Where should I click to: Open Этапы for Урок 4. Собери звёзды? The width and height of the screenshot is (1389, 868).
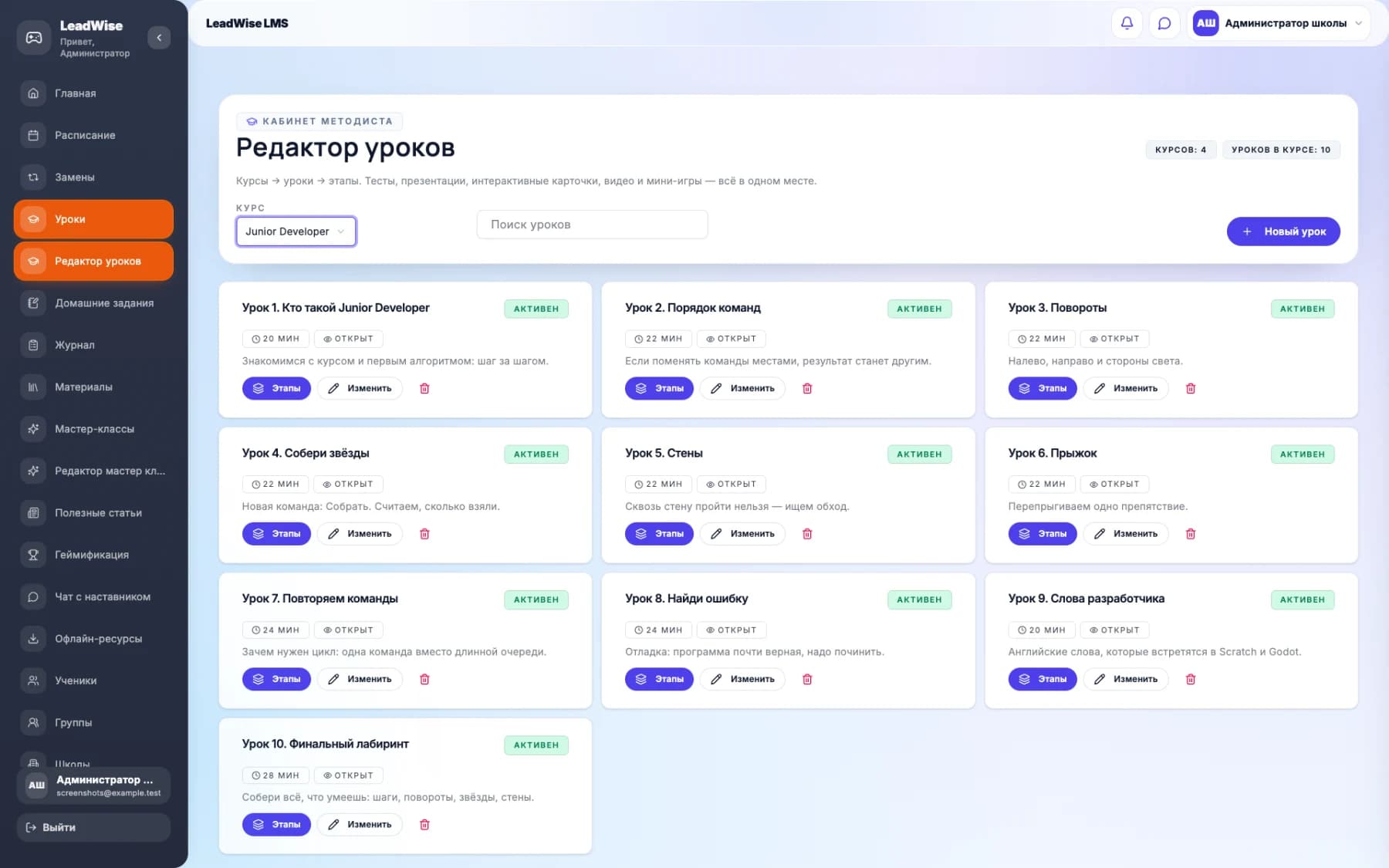pyautogui.click(x=276, y=534)
